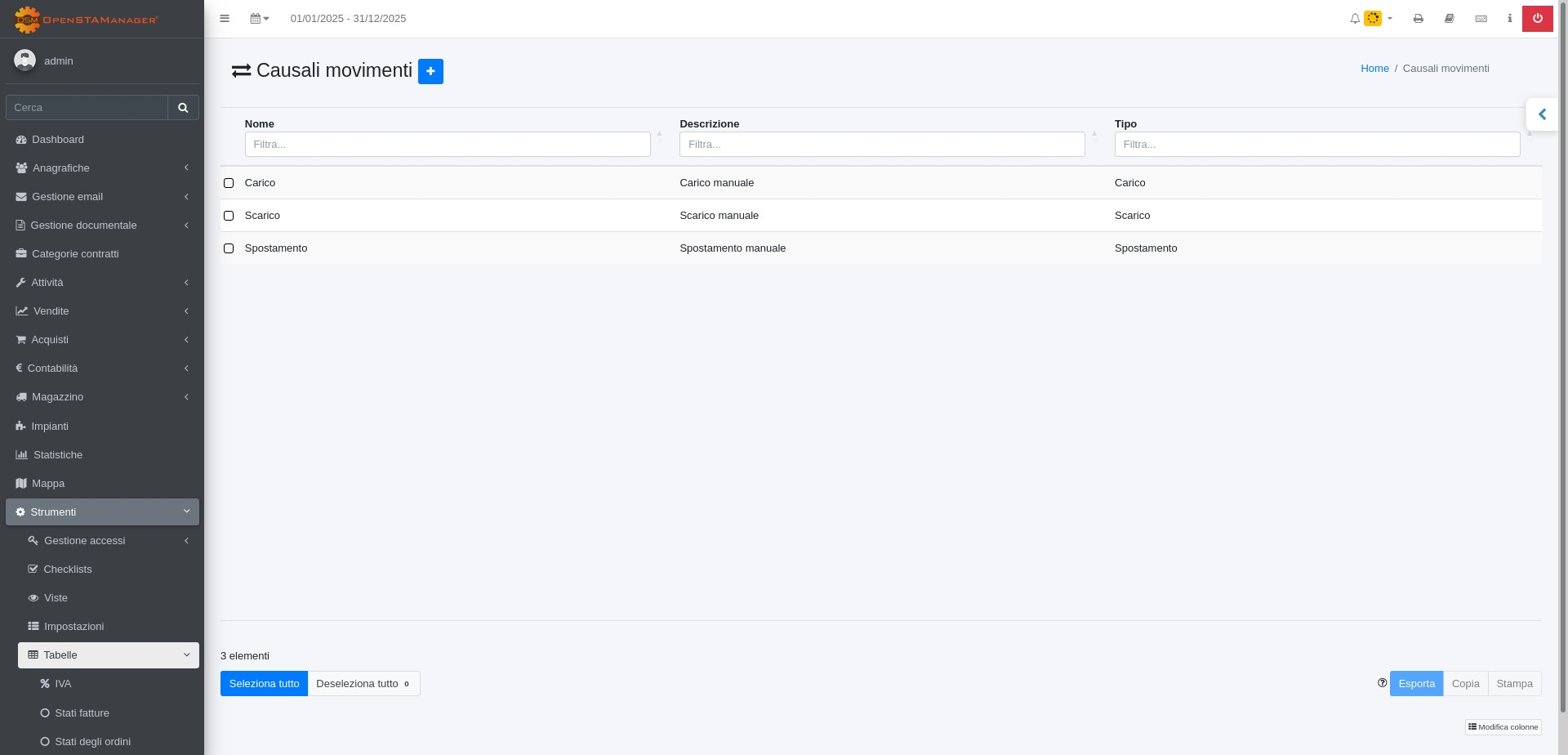Open the calendar date range dropdown
Screen dimensions: 1568x755
[259, 19]
